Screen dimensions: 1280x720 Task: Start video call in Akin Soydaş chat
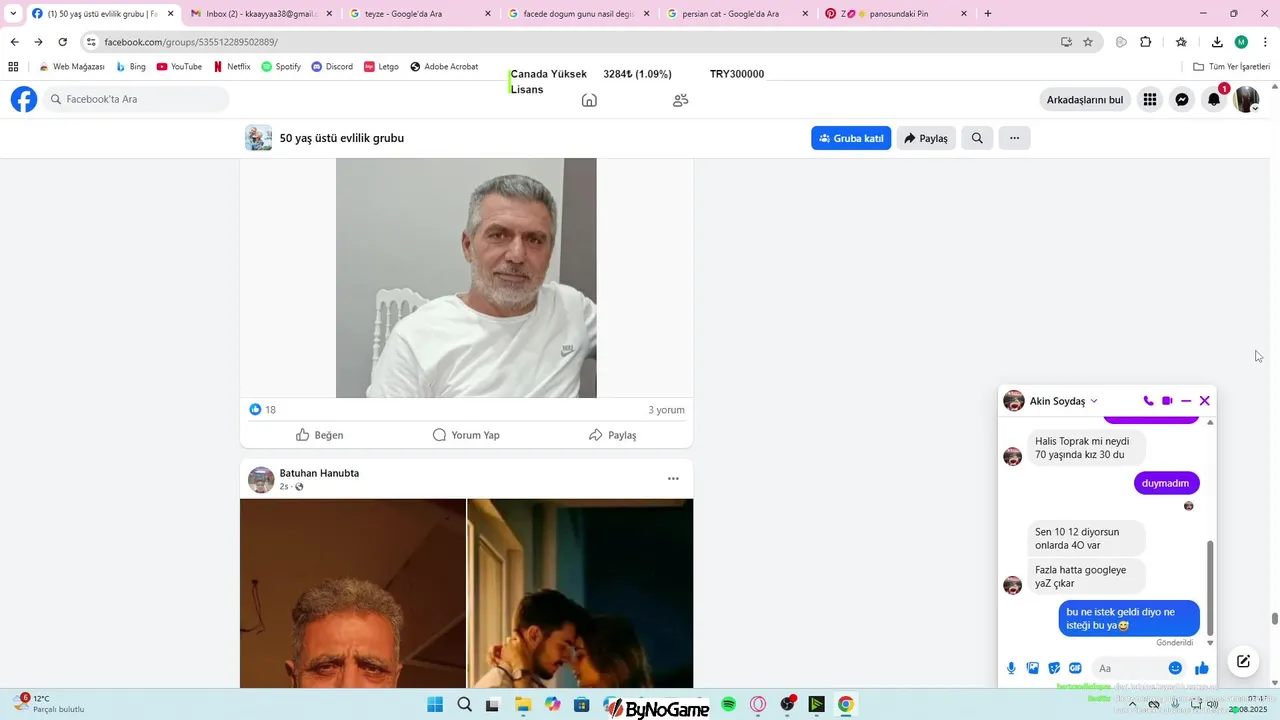click(1167, 401)
